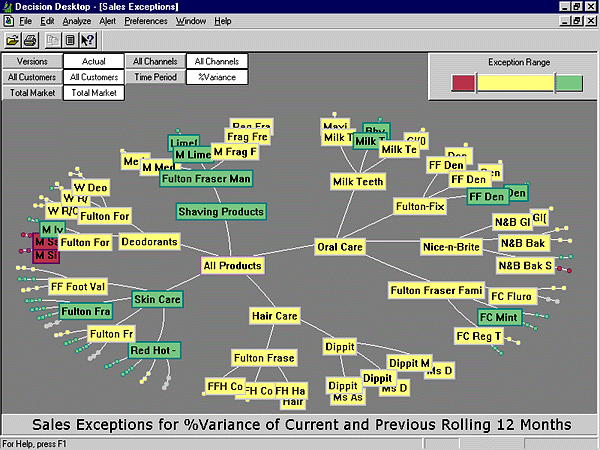
Task: Click the For Help, press F1 status text
Action: [x=34, y=444]
